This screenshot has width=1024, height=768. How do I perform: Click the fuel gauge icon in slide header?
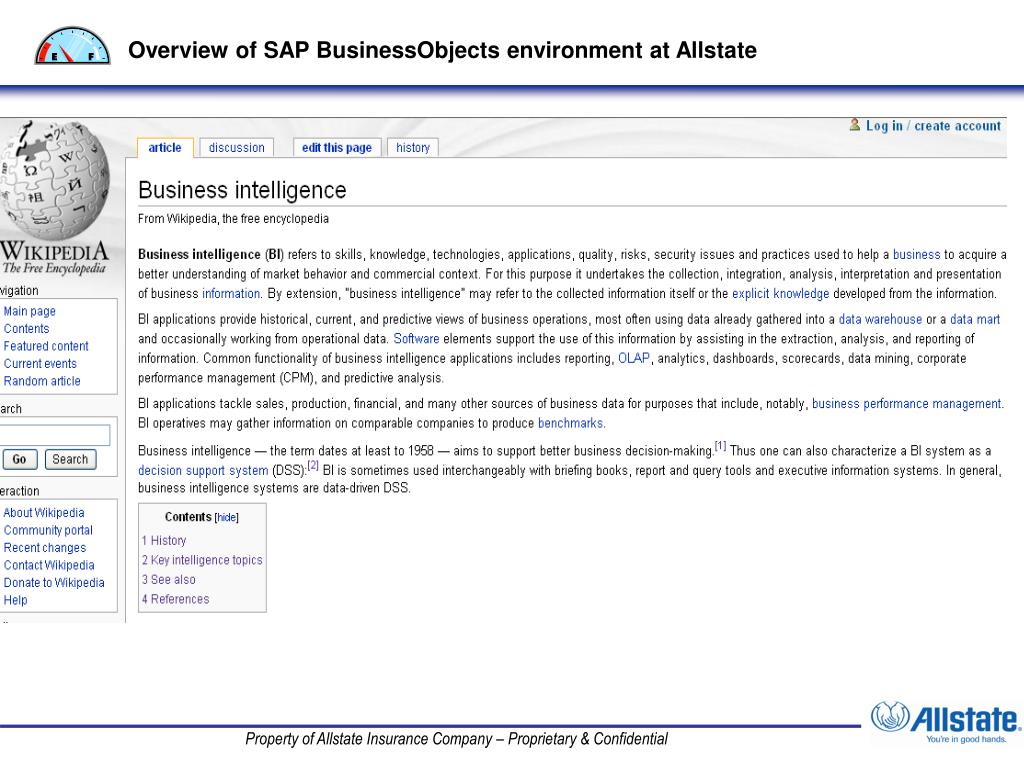[x=72, y=46]
